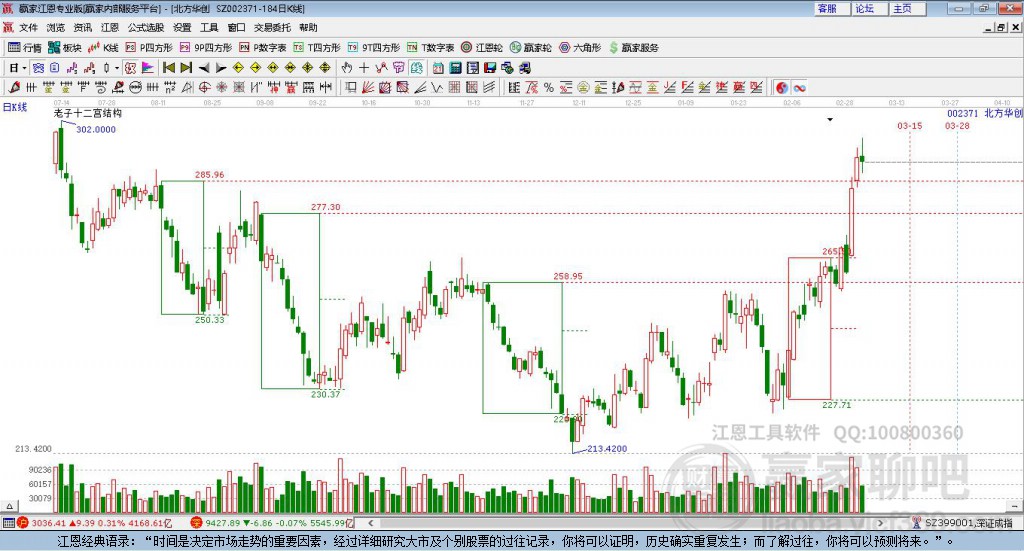Screen dimensions: 1024x551
Task: Open the 江恩 menu
Action: (x=110, y=27)
